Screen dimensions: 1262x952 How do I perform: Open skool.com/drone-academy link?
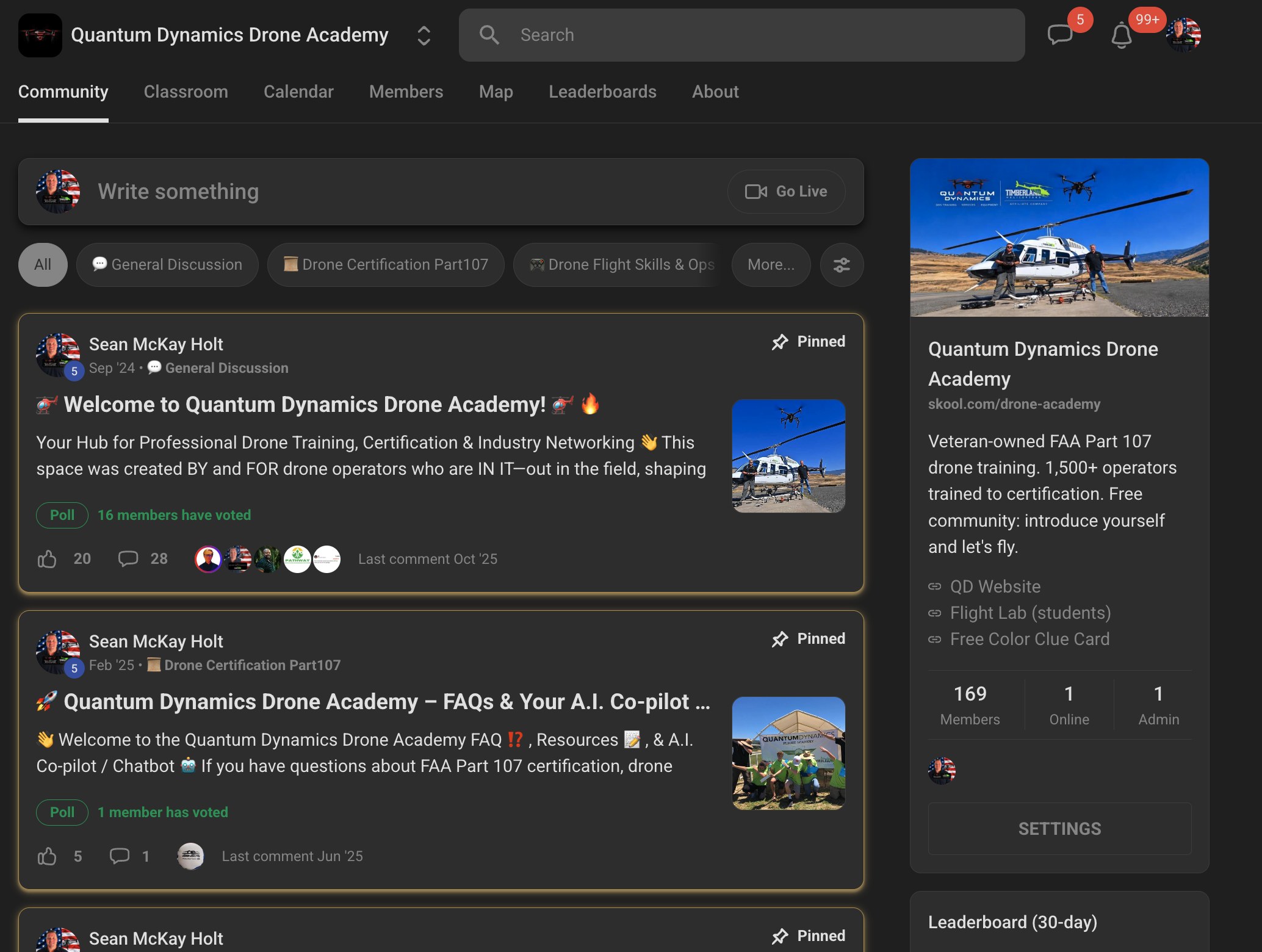coord(1014,404)
